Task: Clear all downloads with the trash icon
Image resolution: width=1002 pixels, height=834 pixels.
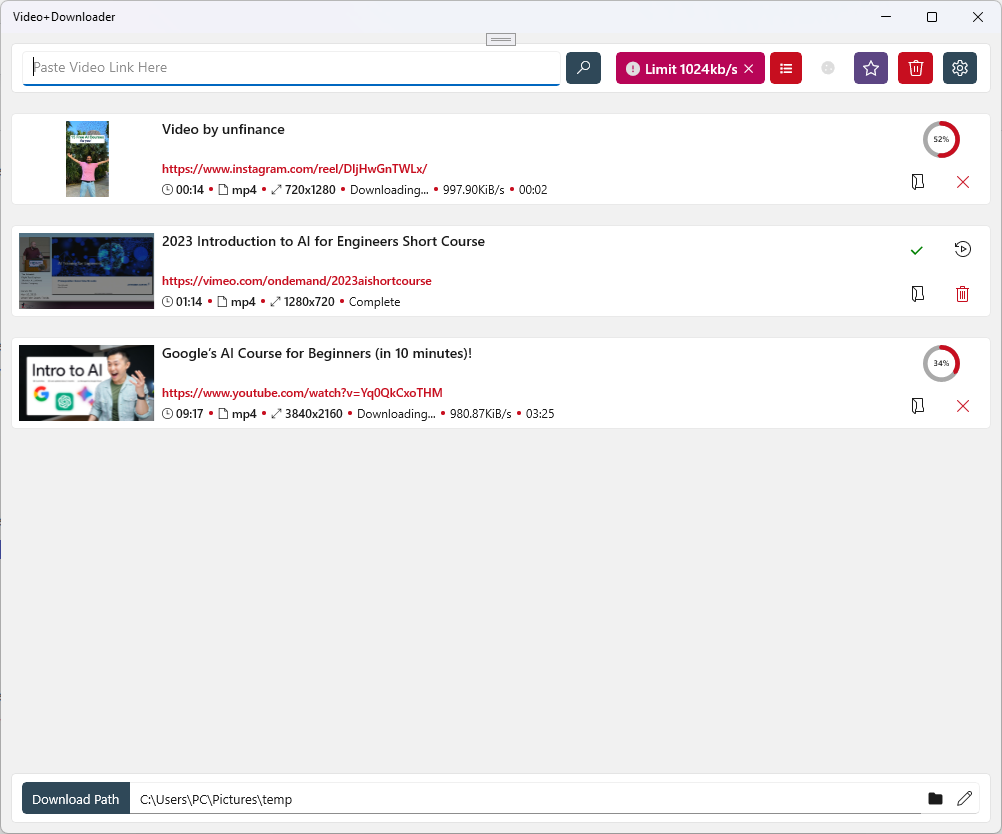Action: tap(914, 68)
